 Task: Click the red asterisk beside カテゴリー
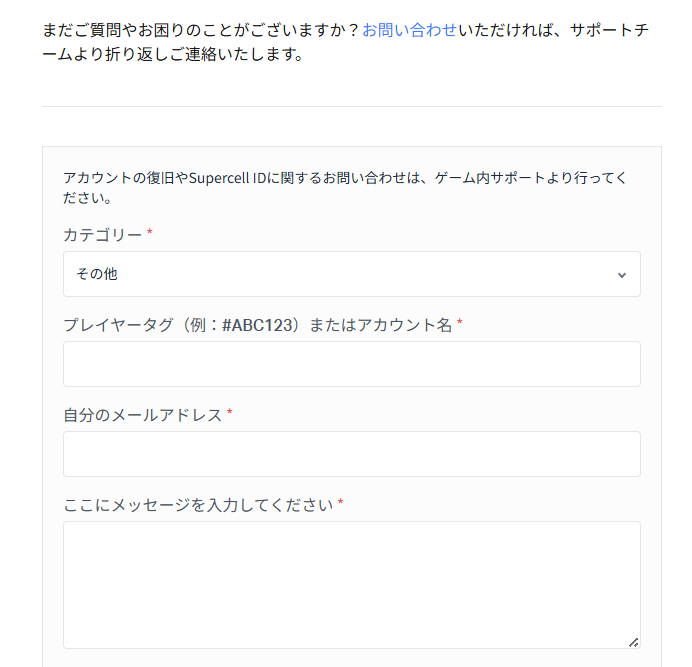coord(150,233)
